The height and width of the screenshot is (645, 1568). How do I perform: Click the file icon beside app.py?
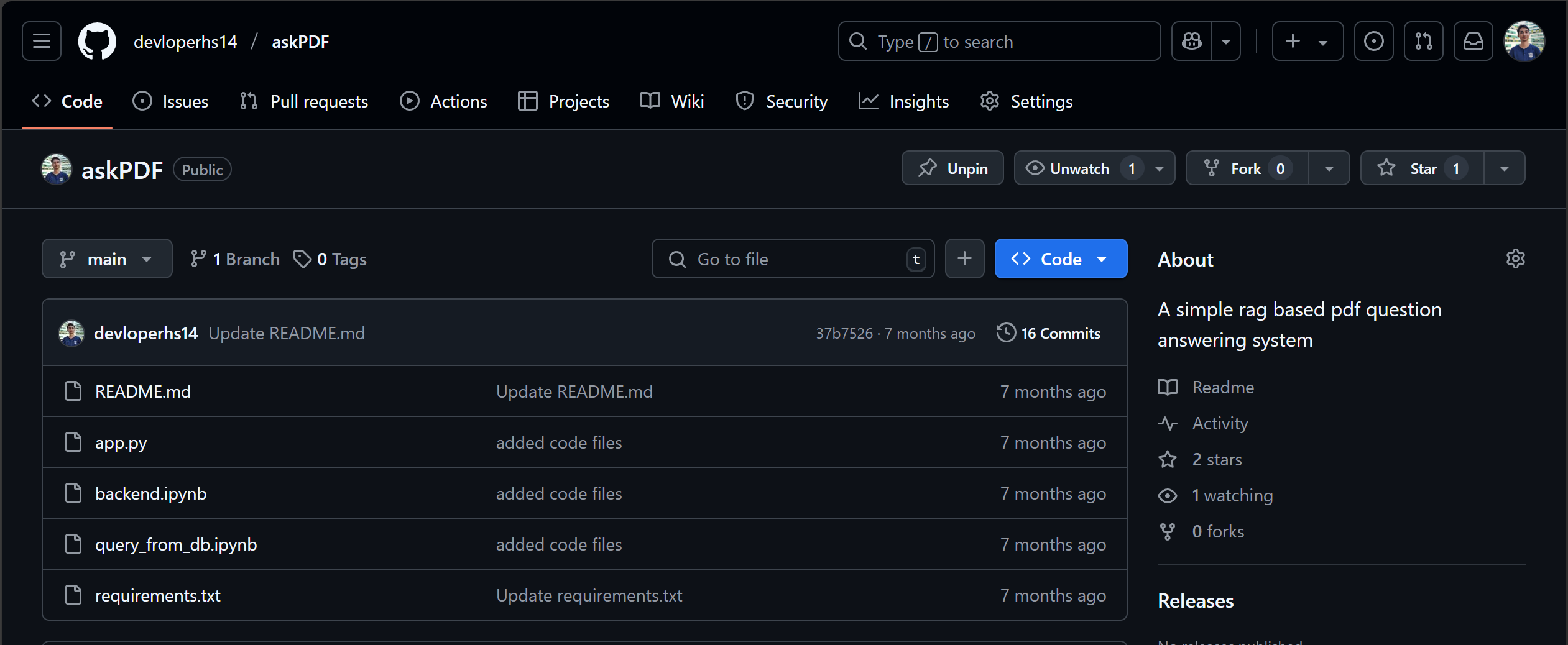(73, 442)
